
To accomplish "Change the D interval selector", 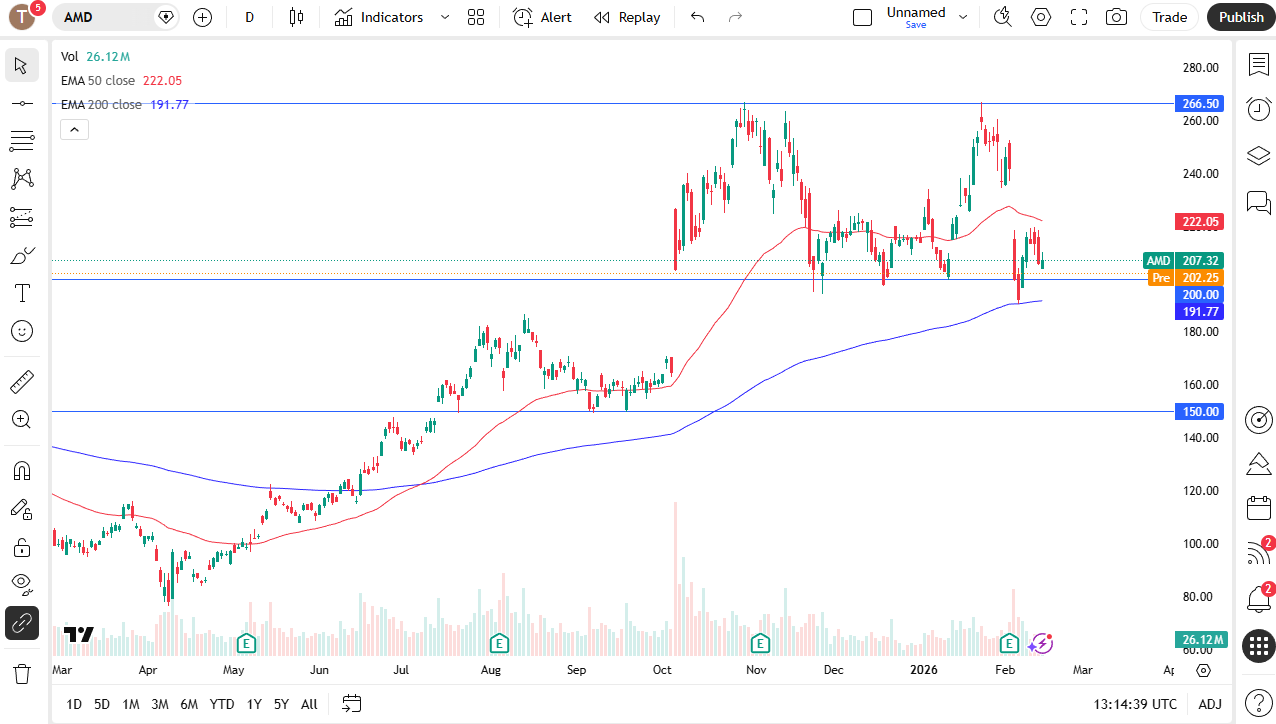I will 250,17.
